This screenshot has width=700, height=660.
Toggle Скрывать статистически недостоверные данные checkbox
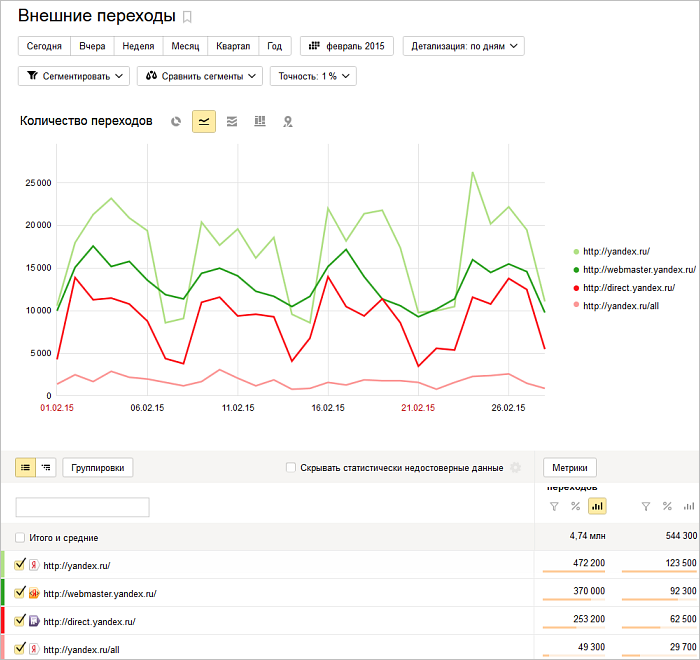coord(291,468)
